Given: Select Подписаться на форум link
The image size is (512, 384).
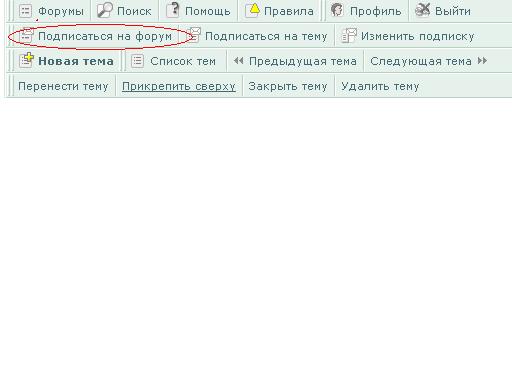Looking at the screenshot, I should point(105,36).
